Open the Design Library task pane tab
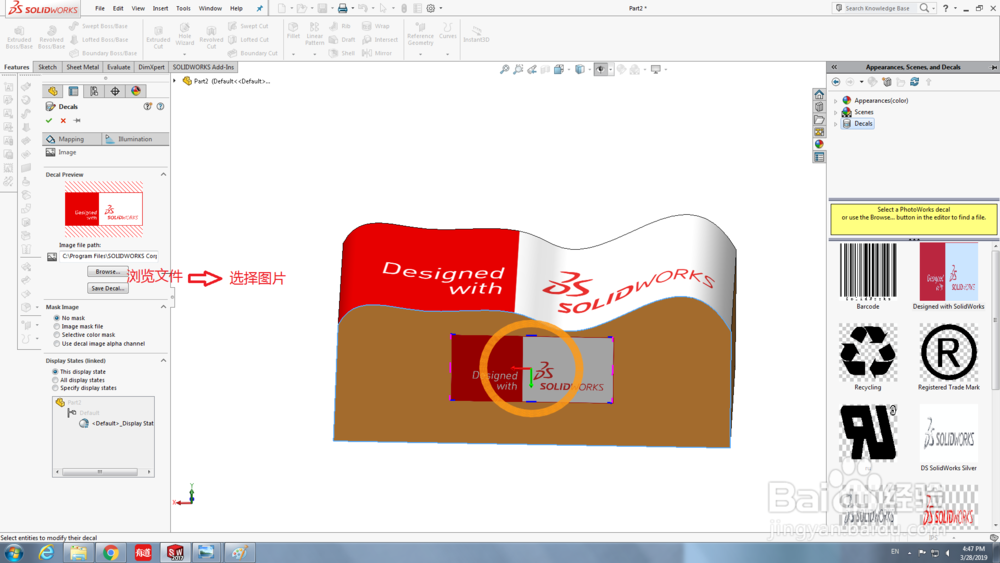The width and height of the screenshot is (1000, 563). (819, 107)
